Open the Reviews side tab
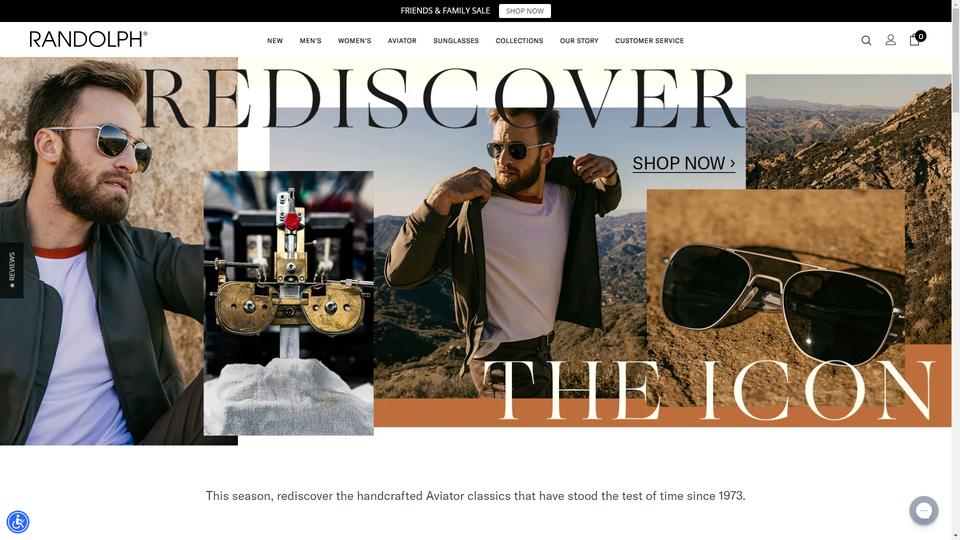This screenshot has width=960, height=540. click(x=12, y=270)
